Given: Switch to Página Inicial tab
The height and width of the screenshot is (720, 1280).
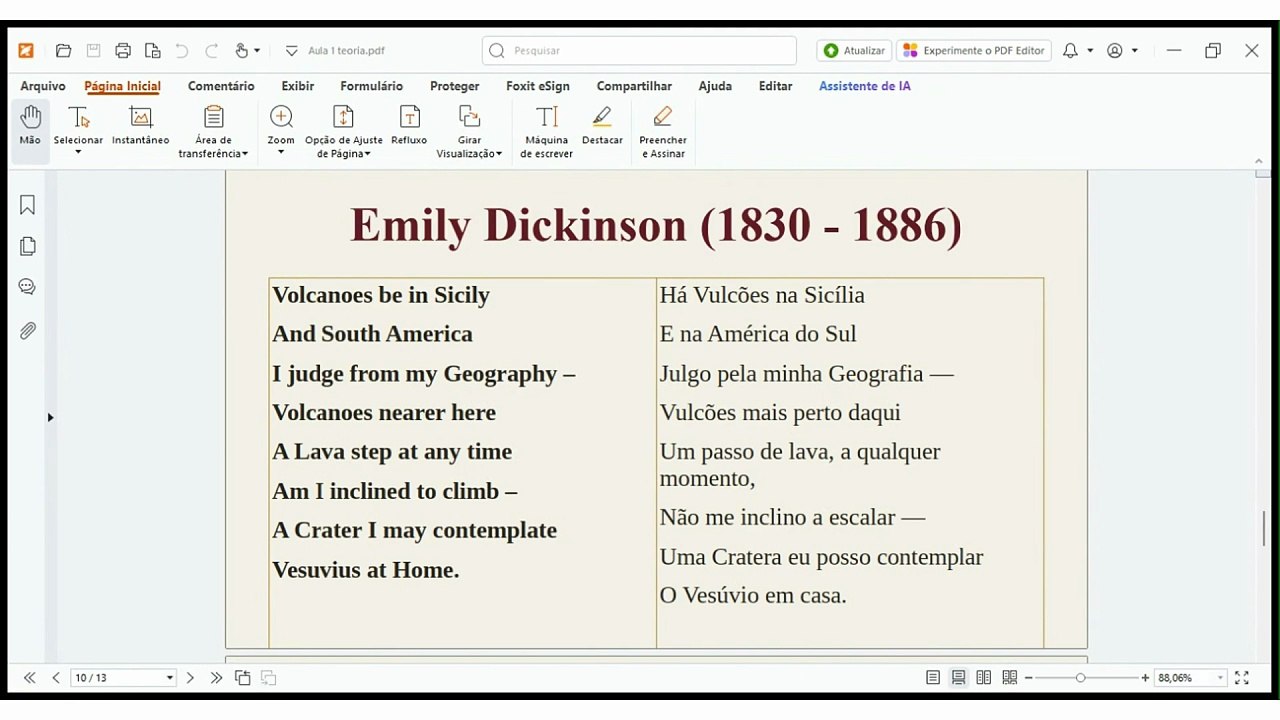Looking at the screenshot, I should [122, 86].
